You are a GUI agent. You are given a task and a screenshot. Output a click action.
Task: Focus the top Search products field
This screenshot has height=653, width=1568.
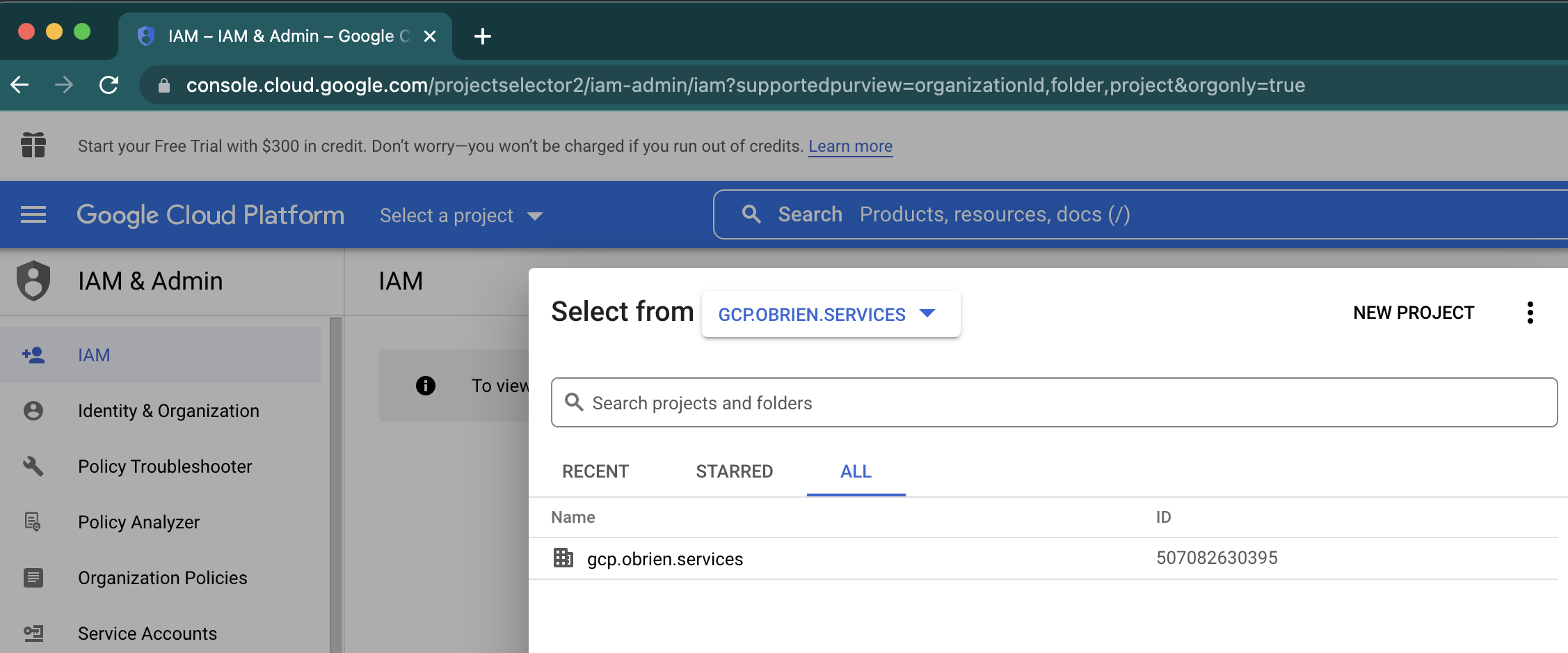pyautogui.click(x=1141, y=214)
